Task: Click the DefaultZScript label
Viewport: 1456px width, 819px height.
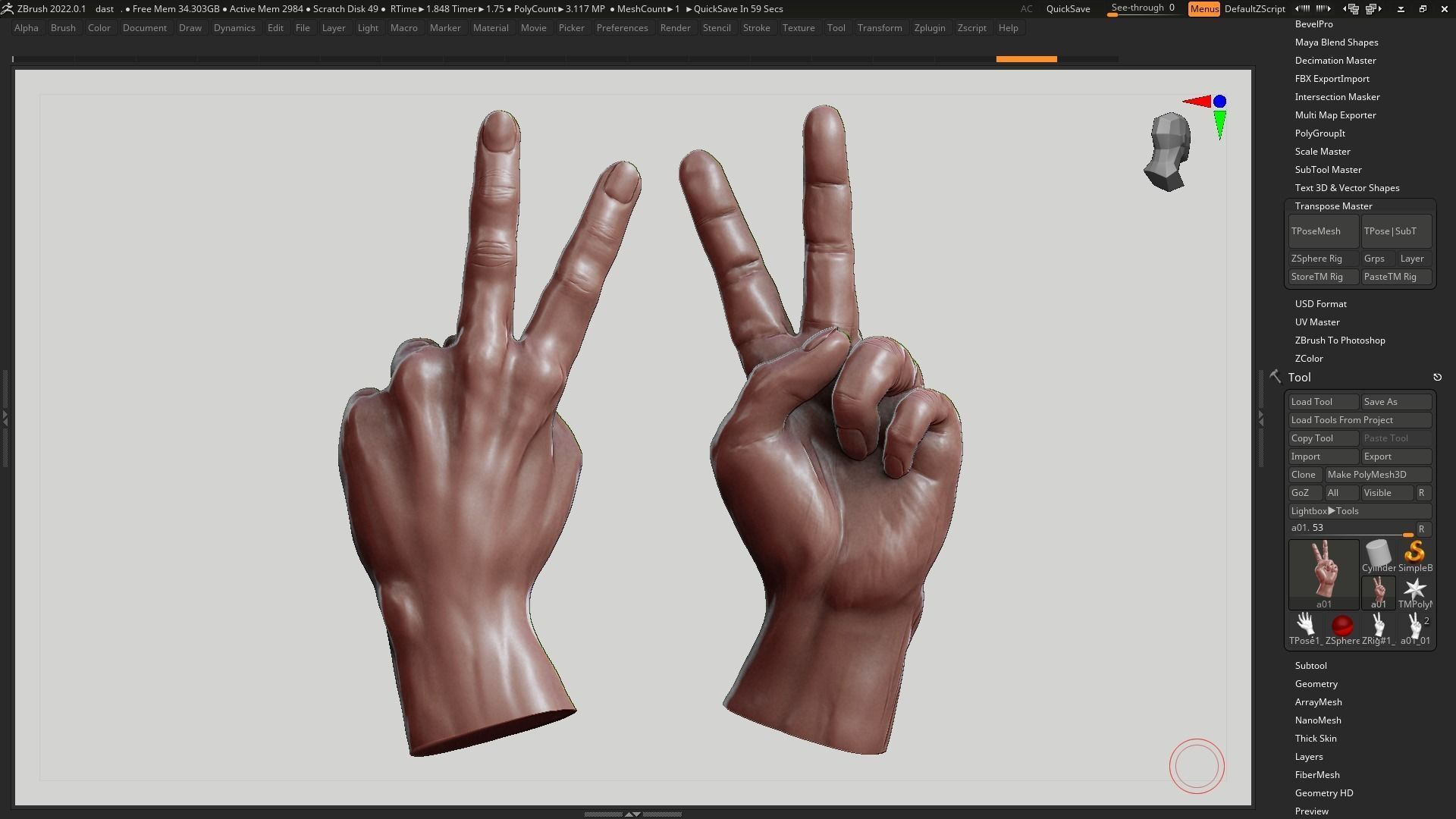Action: 1254,8
